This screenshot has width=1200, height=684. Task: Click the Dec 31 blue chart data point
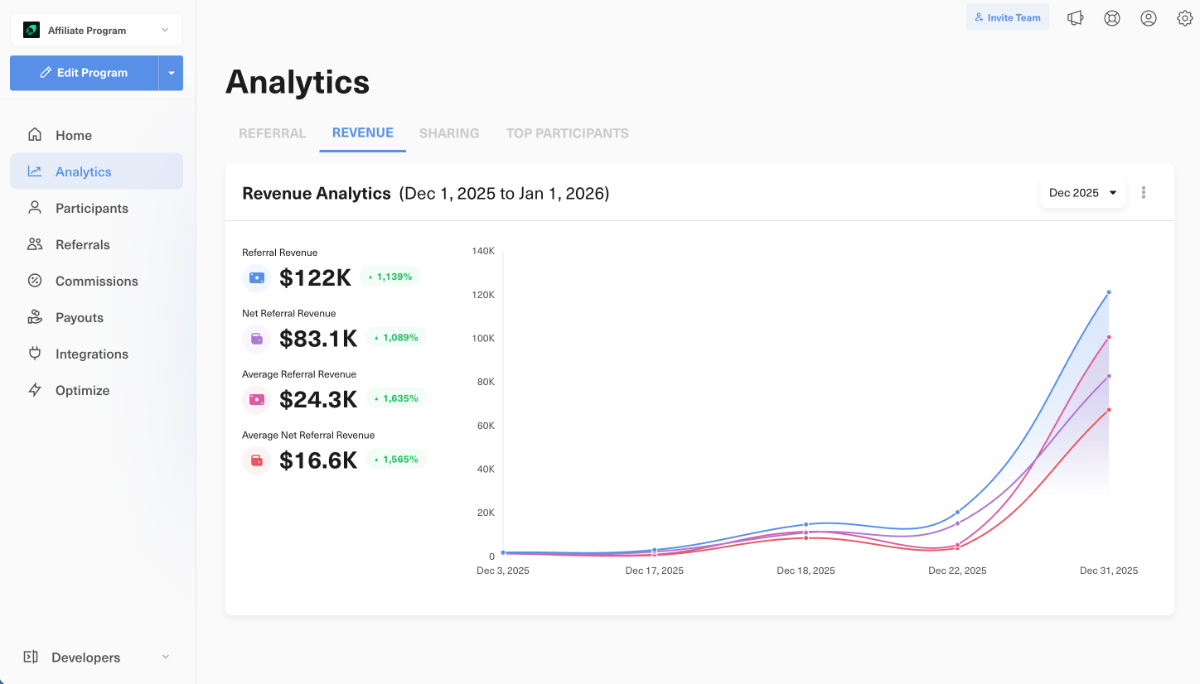pyautogui.click(x=1109, y=292)
